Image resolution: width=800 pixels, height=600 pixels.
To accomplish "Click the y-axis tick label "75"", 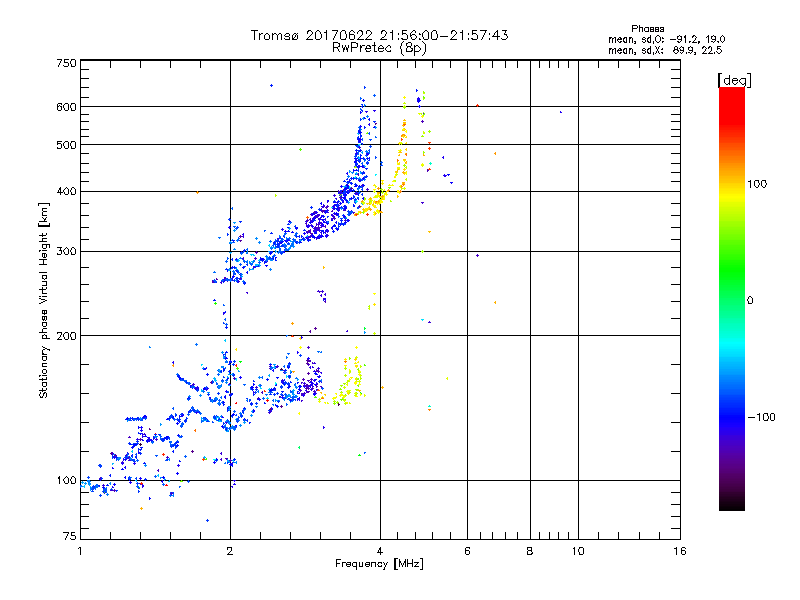I will click(x=70, y=536).
